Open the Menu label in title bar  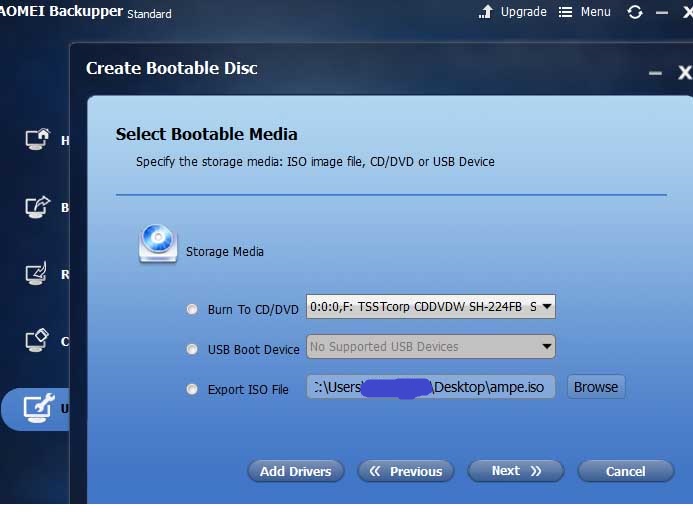[595, 12]
